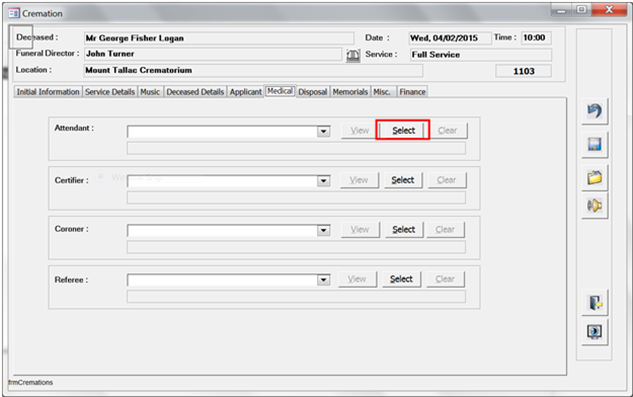The height and width of the screenshot is (397, 633).
Task: Open the Disposal tab
Action: (x=312, y=92)
